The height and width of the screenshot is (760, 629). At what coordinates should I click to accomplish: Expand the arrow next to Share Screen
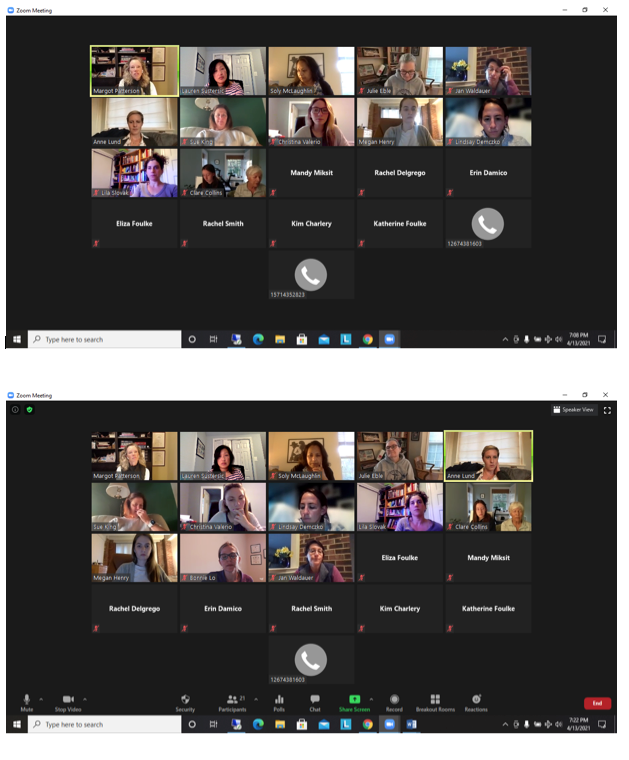pyautogui.click(x=371, y=699)
